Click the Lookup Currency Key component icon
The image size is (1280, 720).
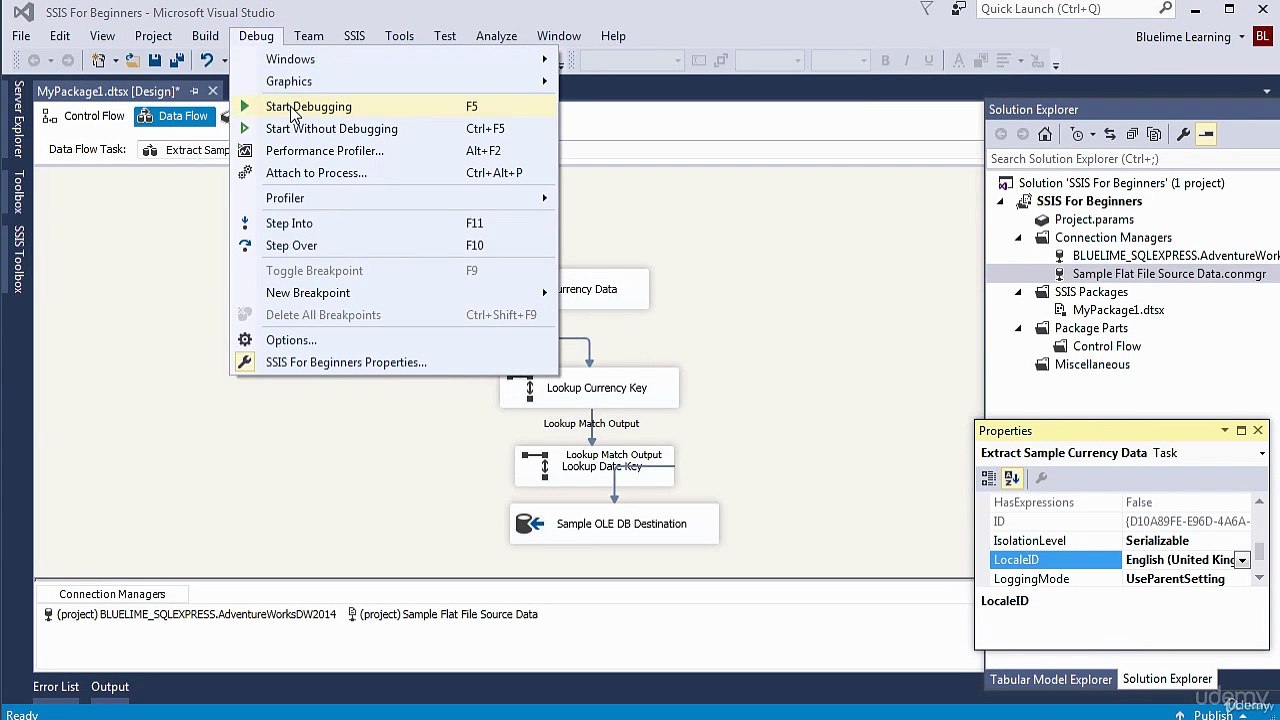click(x=521, y=388)
